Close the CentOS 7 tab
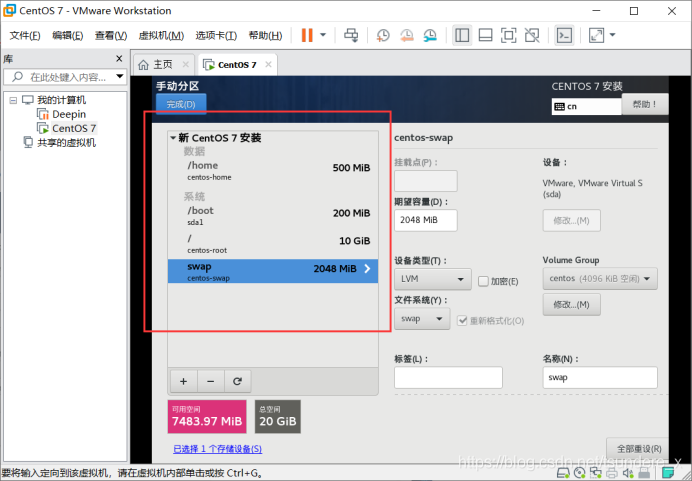 [x=268, y=64]
